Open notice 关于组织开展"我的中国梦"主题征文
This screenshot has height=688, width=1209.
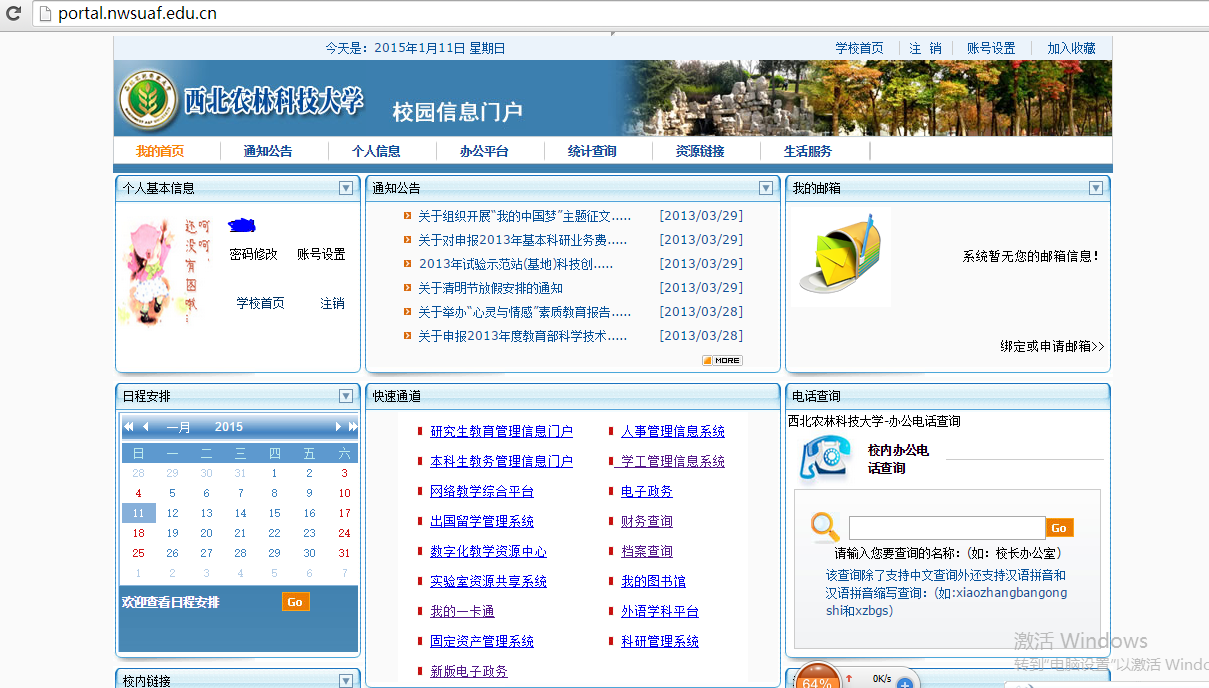[525, 216]
